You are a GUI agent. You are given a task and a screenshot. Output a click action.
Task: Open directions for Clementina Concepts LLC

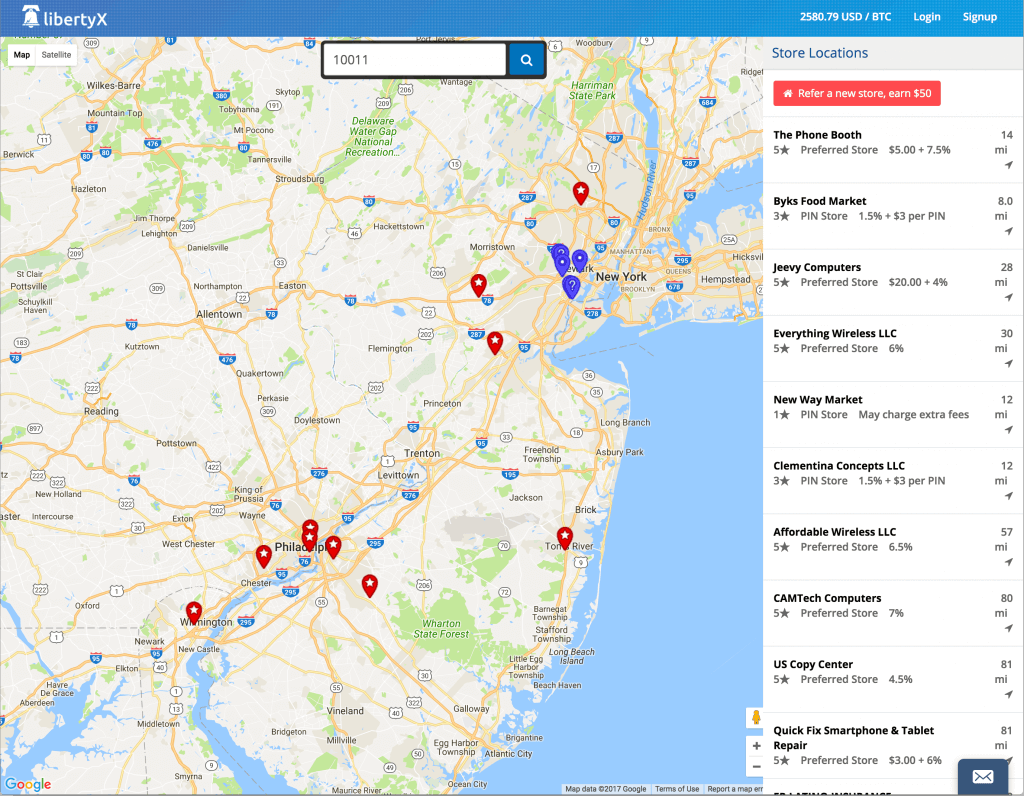coord(1008,496)
